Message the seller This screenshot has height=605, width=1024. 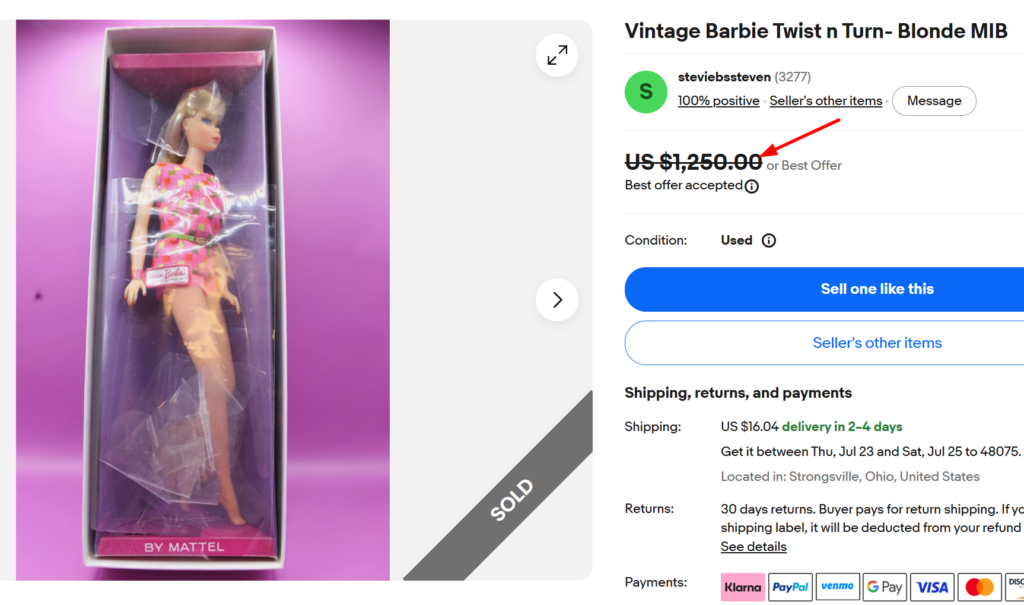coord(934,101)
